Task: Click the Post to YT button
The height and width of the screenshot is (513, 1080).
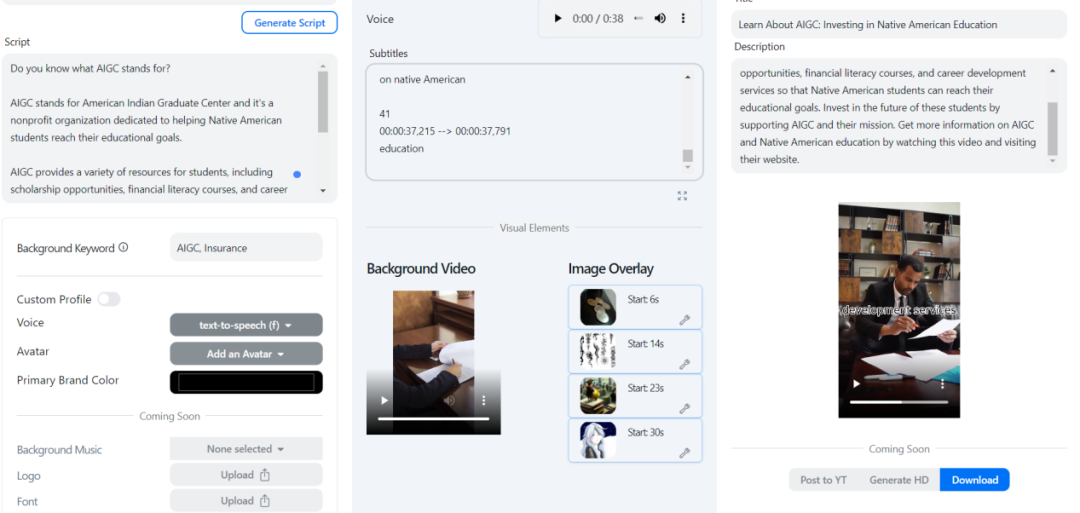Action: point(823,480)
